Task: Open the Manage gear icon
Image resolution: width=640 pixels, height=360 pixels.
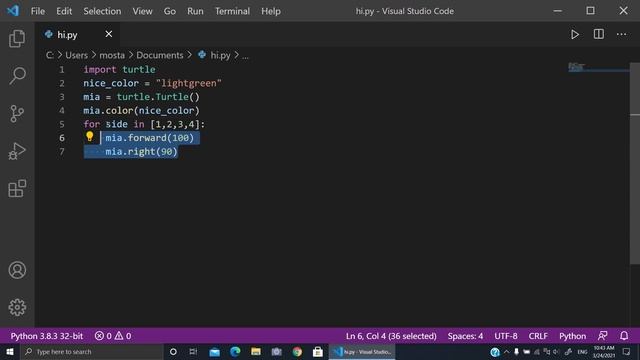Action: 17,307
